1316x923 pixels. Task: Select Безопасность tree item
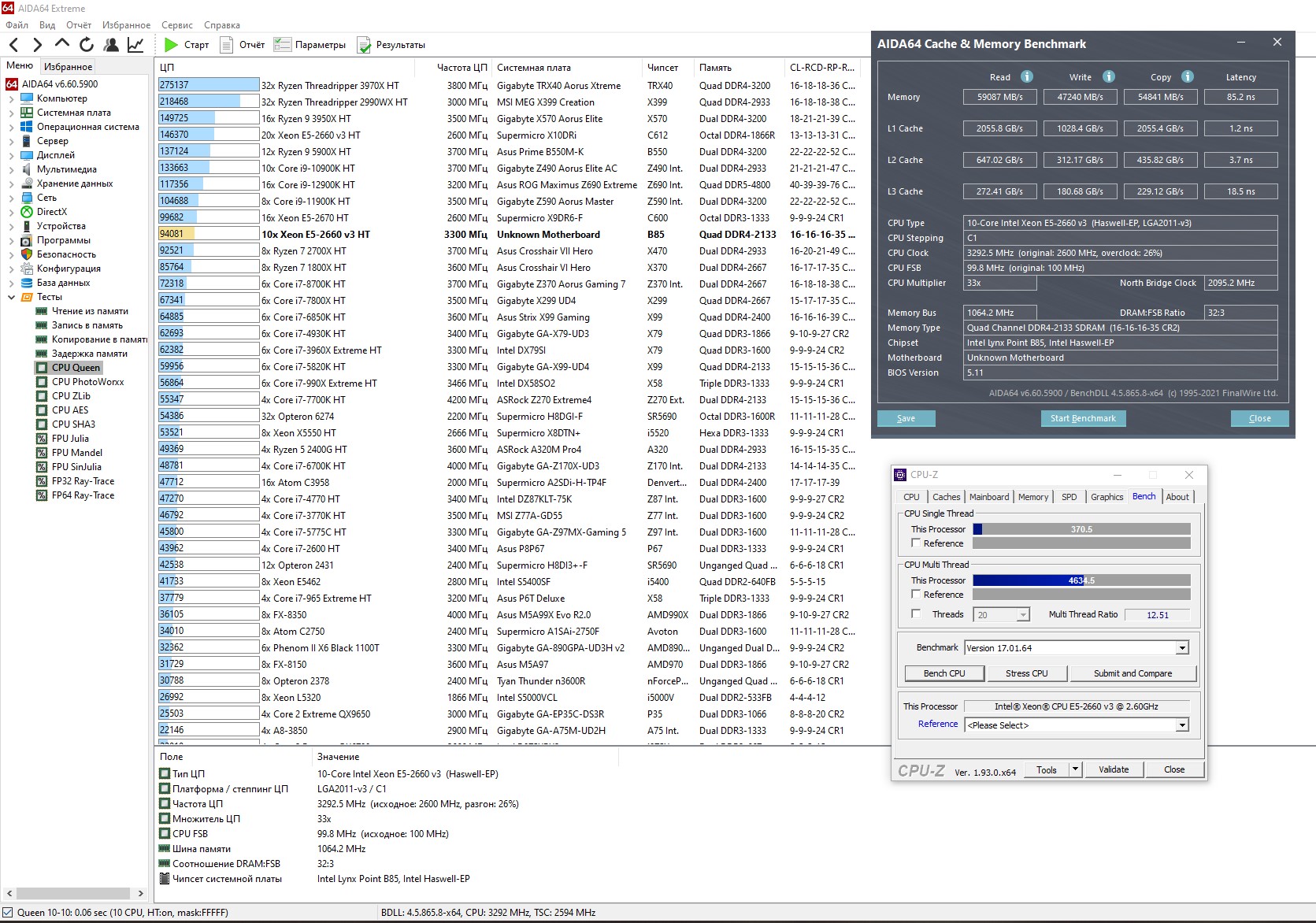[x=66, y=254]
